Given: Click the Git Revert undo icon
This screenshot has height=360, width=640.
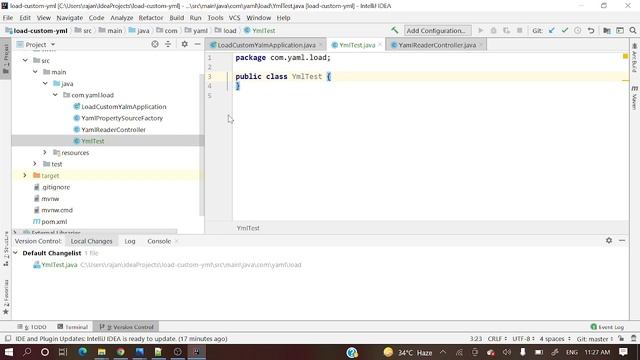Looking at the screenshot, I should [591, 30].
